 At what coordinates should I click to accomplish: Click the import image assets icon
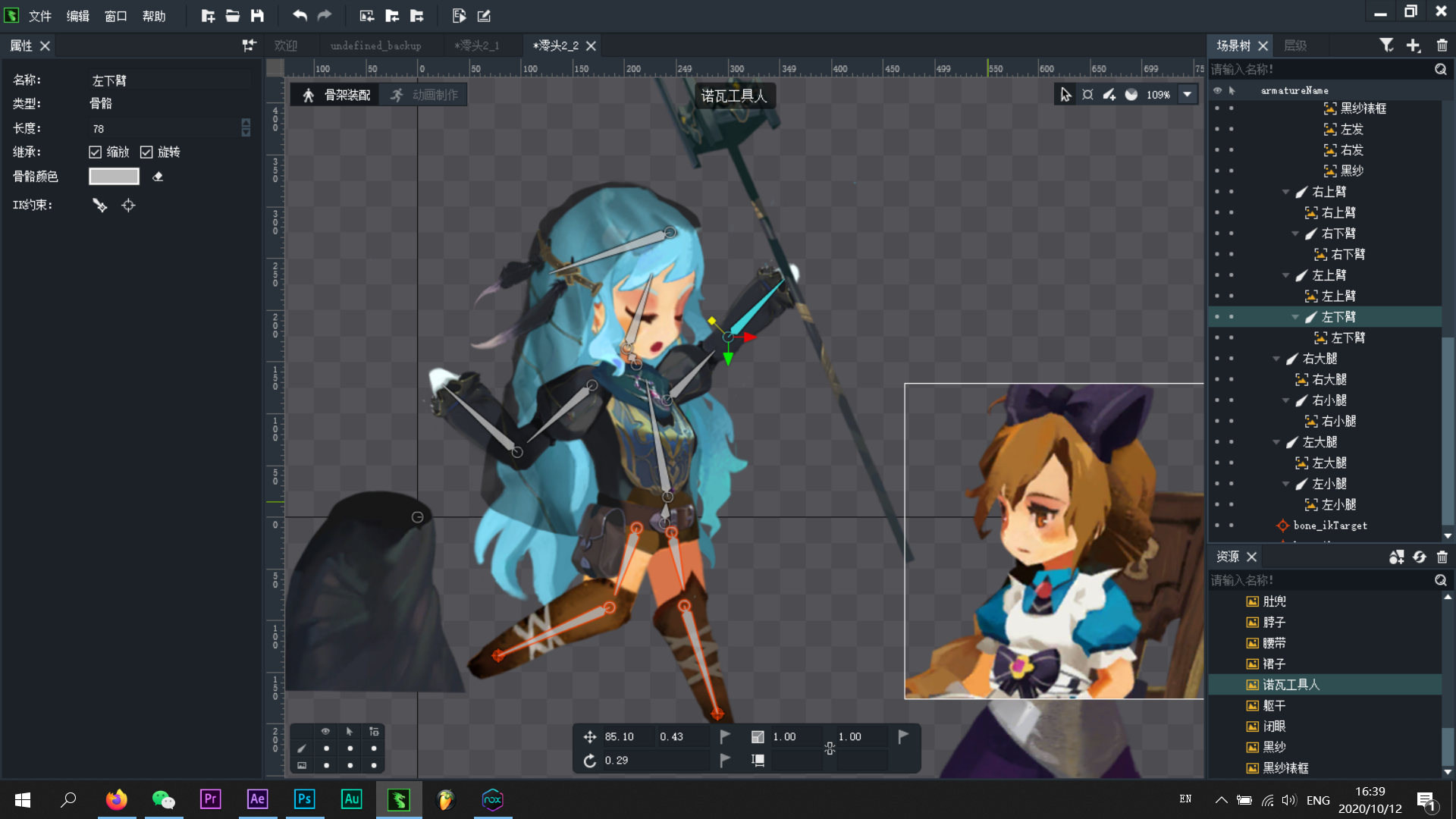[367, 16]
